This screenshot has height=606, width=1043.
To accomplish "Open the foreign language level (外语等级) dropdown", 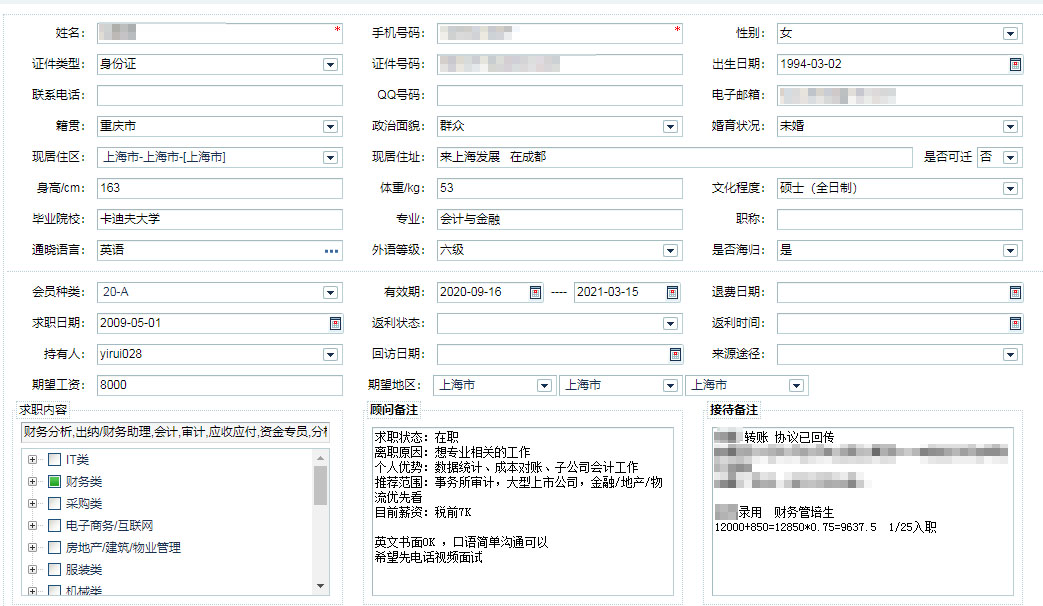I will click(670, 251).
